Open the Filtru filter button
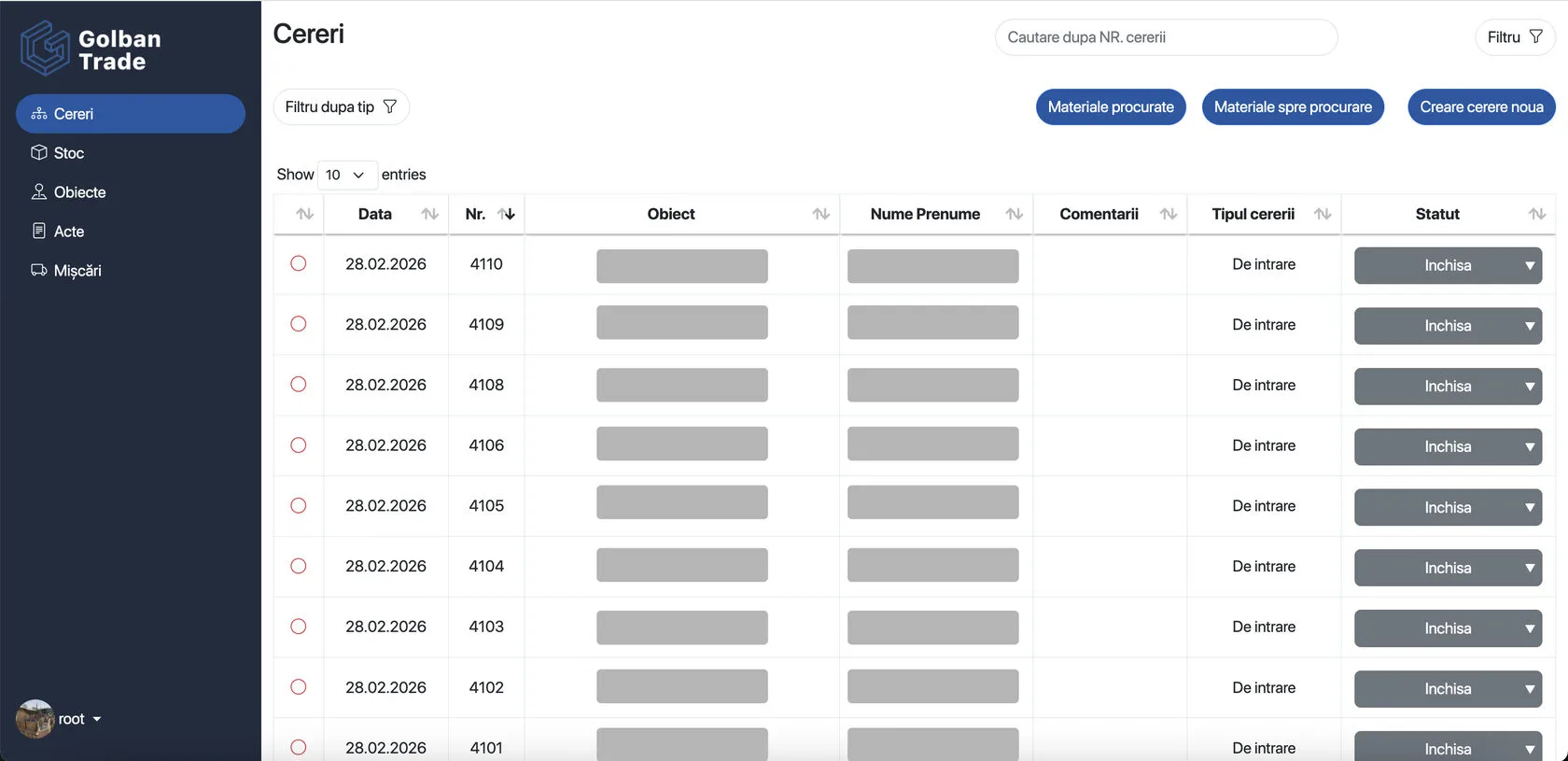1568x761 pixels. (1515, 37)
